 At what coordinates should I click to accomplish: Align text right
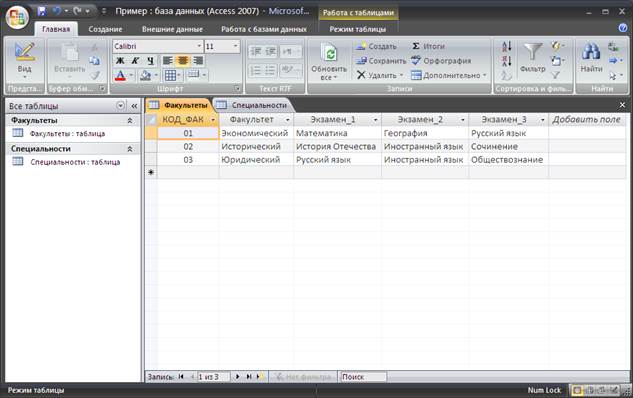[198, 61]
